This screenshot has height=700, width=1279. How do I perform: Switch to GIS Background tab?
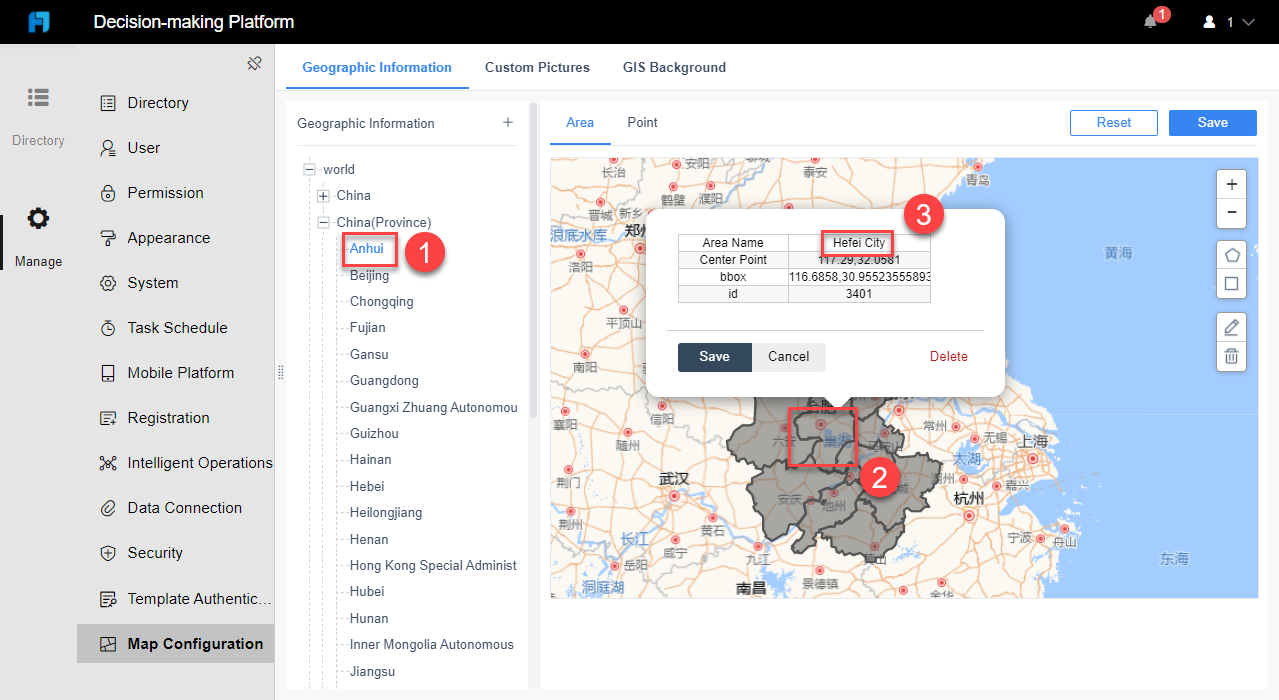tap(674, 68)
